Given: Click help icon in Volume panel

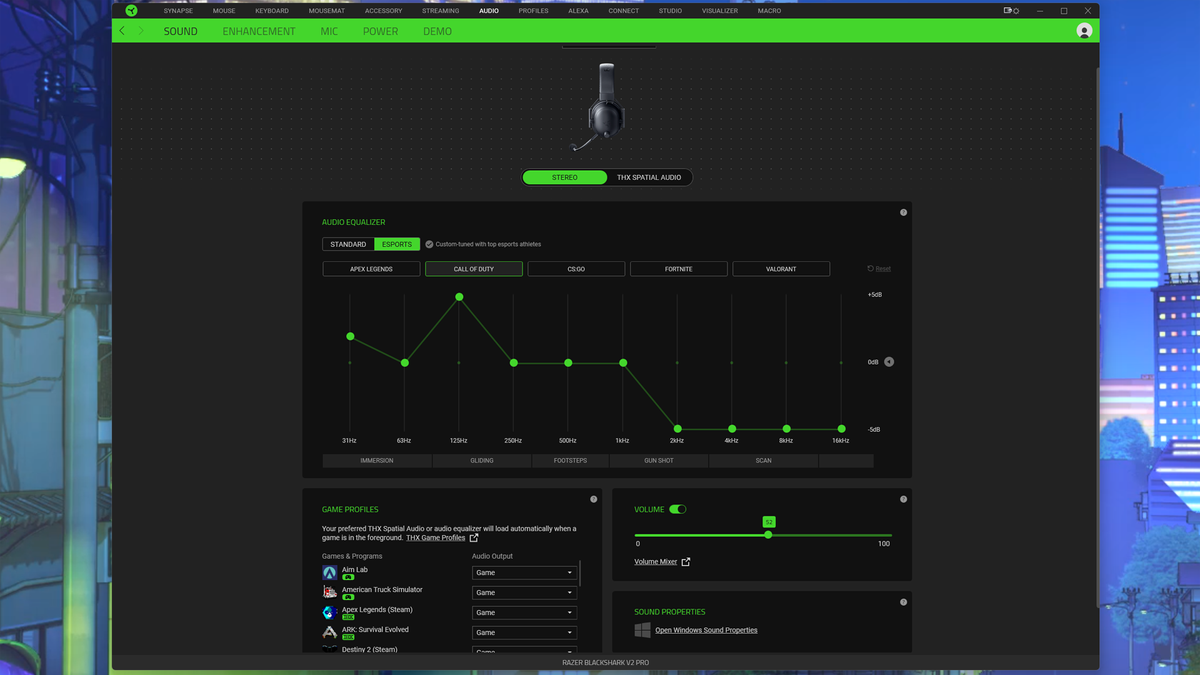Looking at the screenshot, I should pyautogui.click(x=903, y=499).
